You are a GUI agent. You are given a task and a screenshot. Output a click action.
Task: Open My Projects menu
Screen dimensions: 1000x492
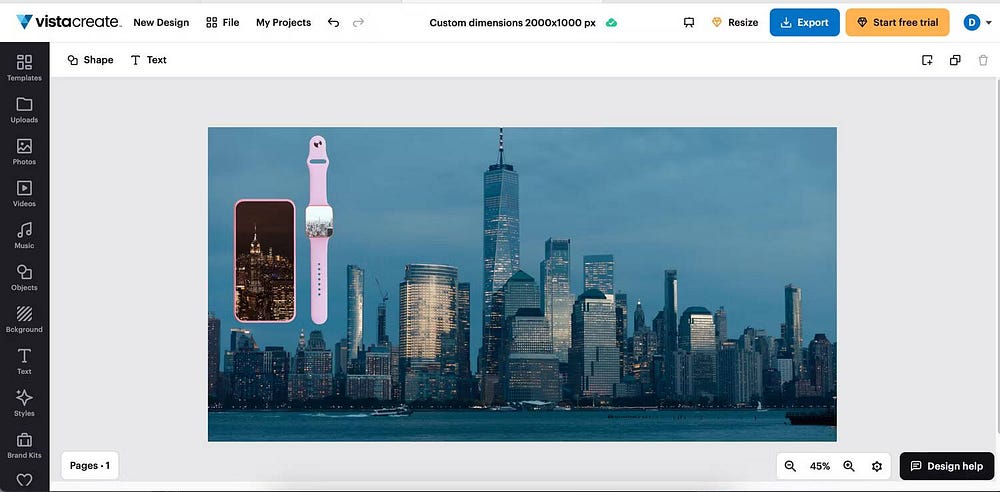tap(283, 22)
